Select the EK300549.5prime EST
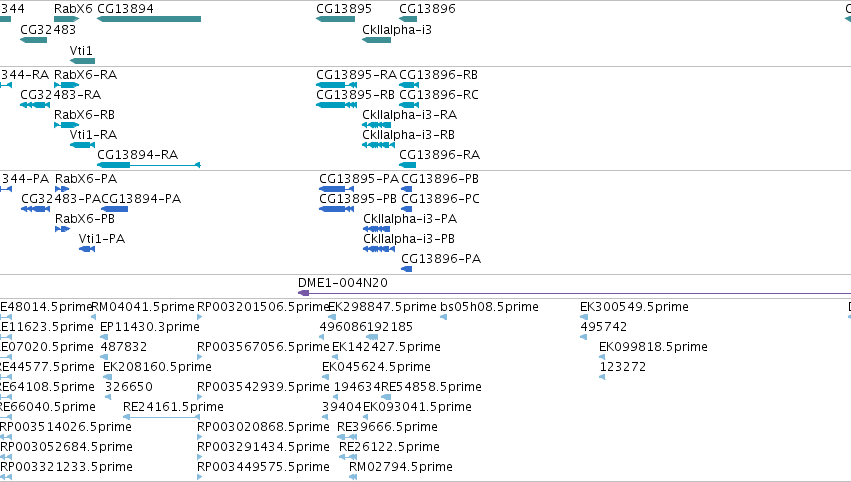The height and width of the screenshot is (482, 851). (584, 317)
